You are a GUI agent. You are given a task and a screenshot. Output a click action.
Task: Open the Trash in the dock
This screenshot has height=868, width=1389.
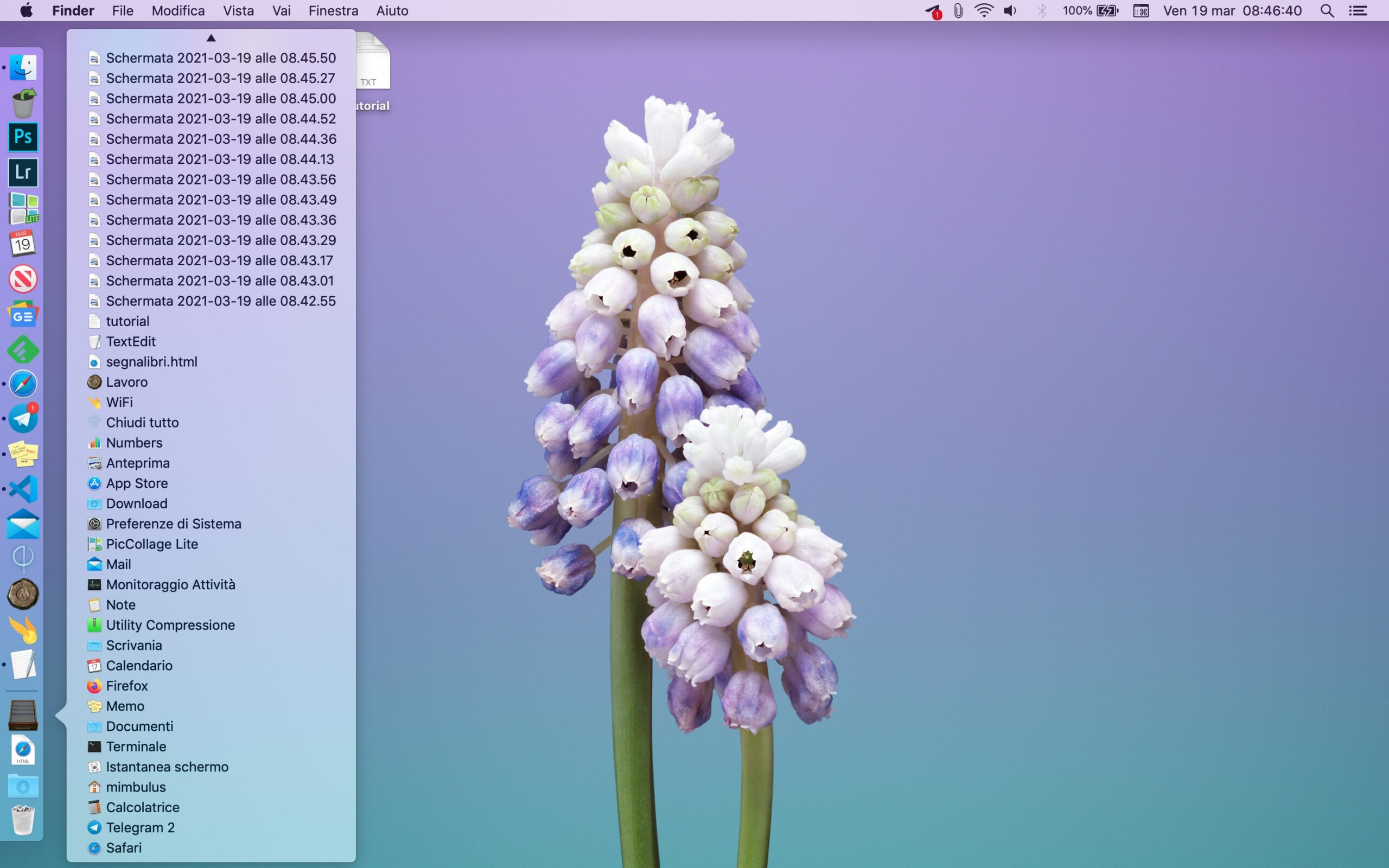click(23, 820)
